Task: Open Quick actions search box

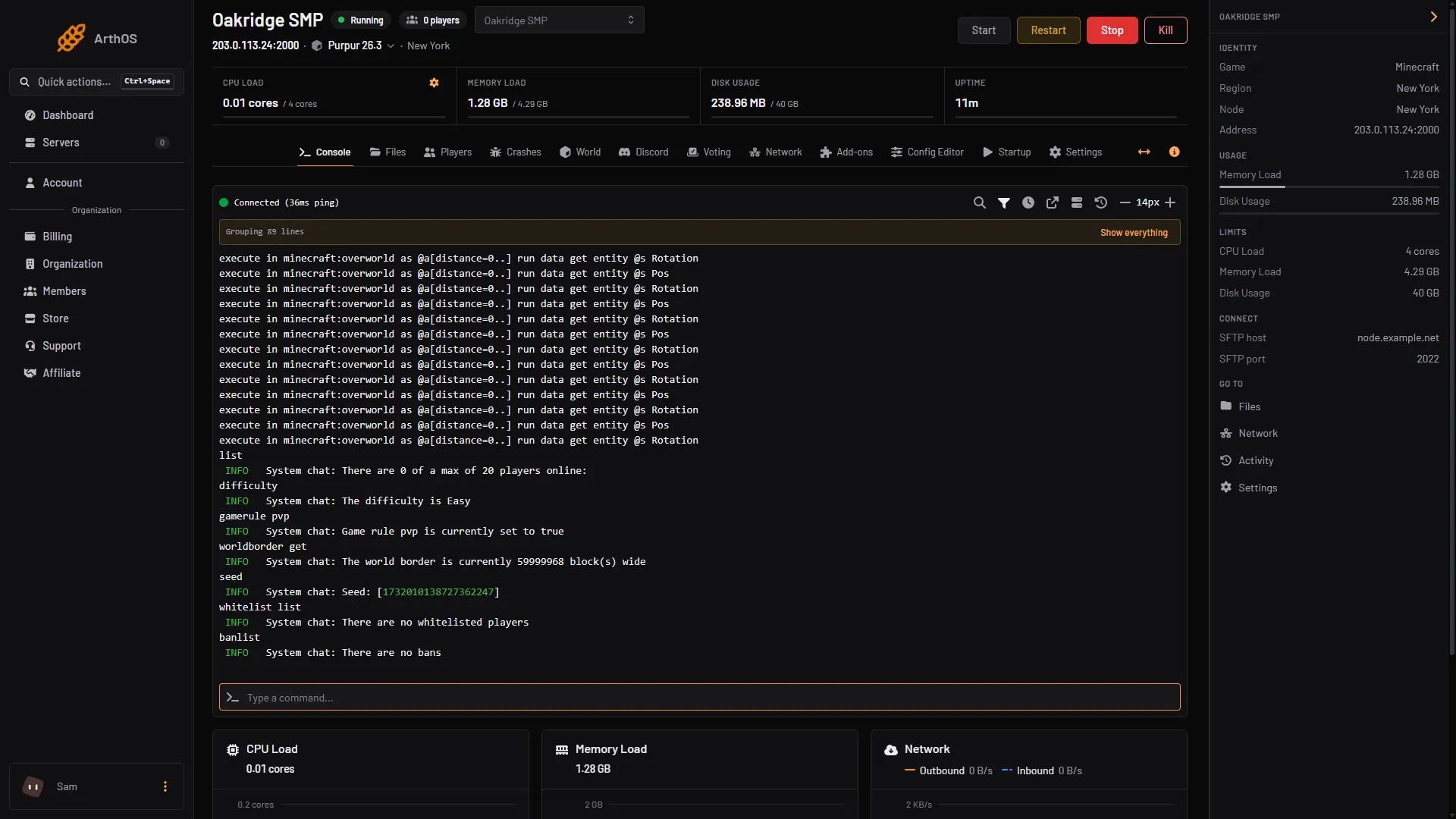Action: (x=96, y=82)
